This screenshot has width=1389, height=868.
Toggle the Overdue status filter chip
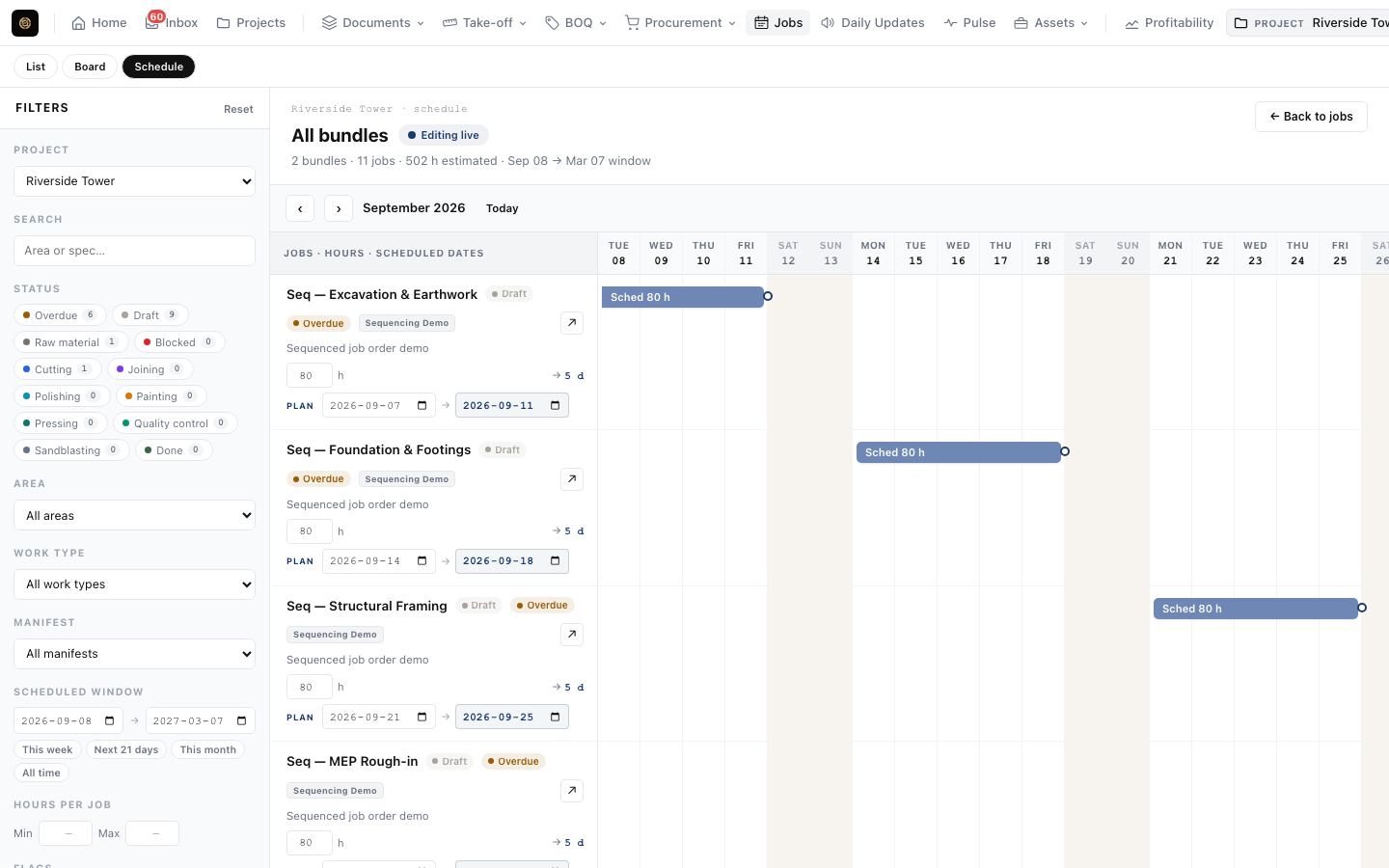(60, 315)
